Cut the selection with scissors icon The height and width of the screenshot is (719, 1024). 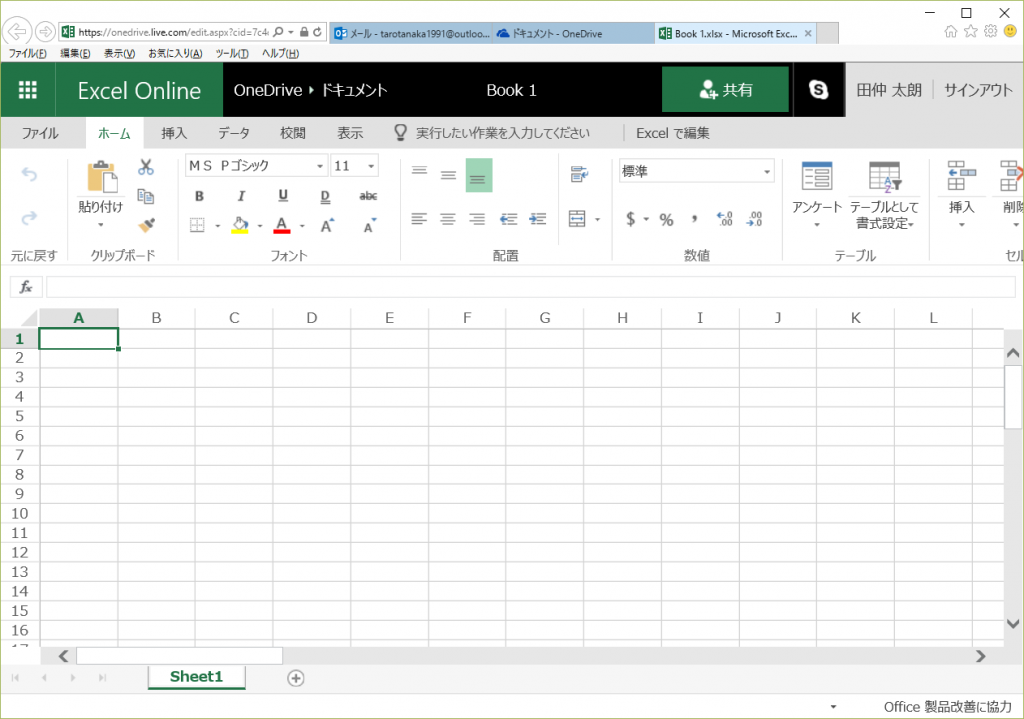click(146, 167)
